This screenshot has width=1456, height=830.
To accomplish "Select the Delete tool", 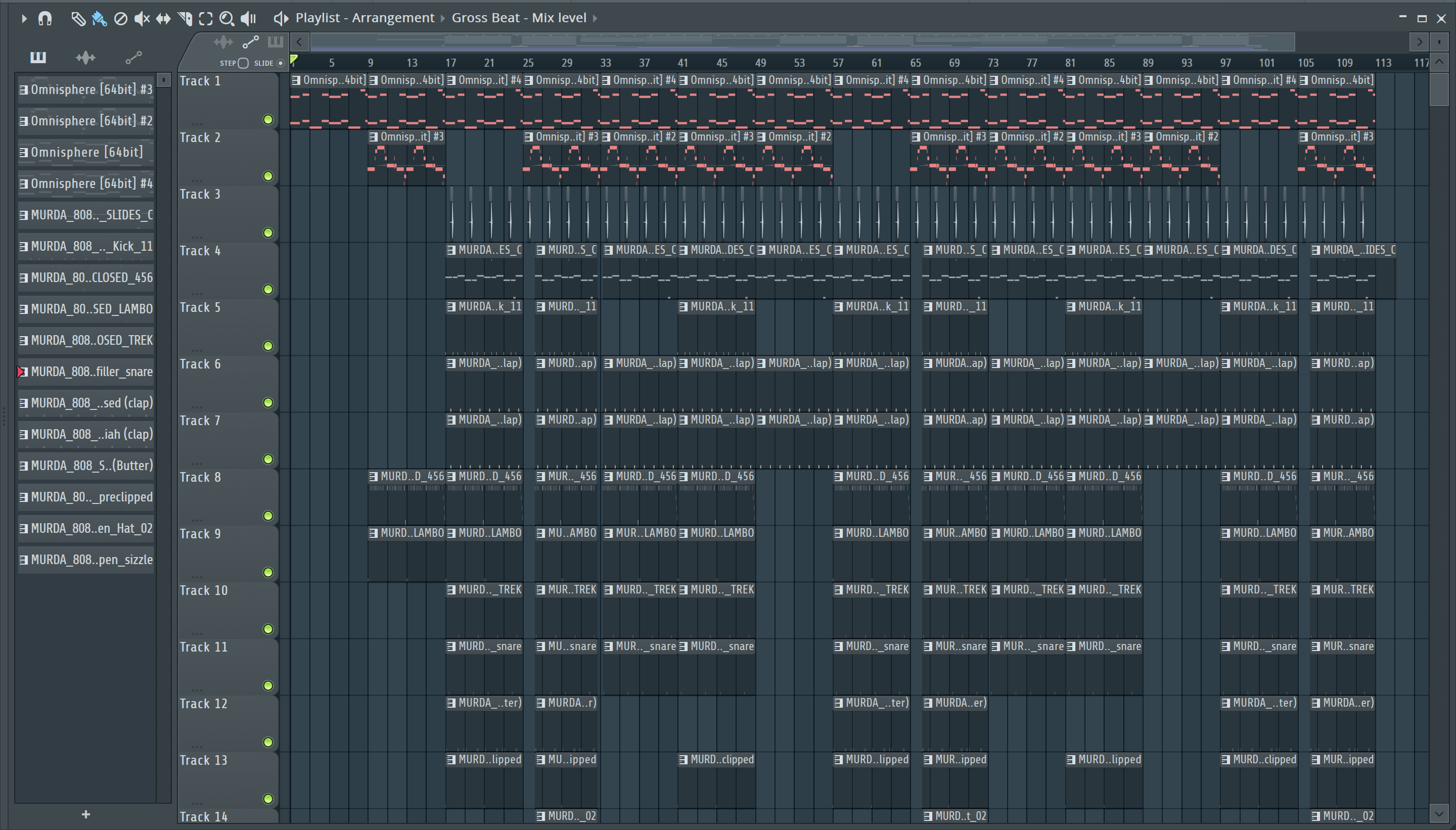I will coord(120,18).
